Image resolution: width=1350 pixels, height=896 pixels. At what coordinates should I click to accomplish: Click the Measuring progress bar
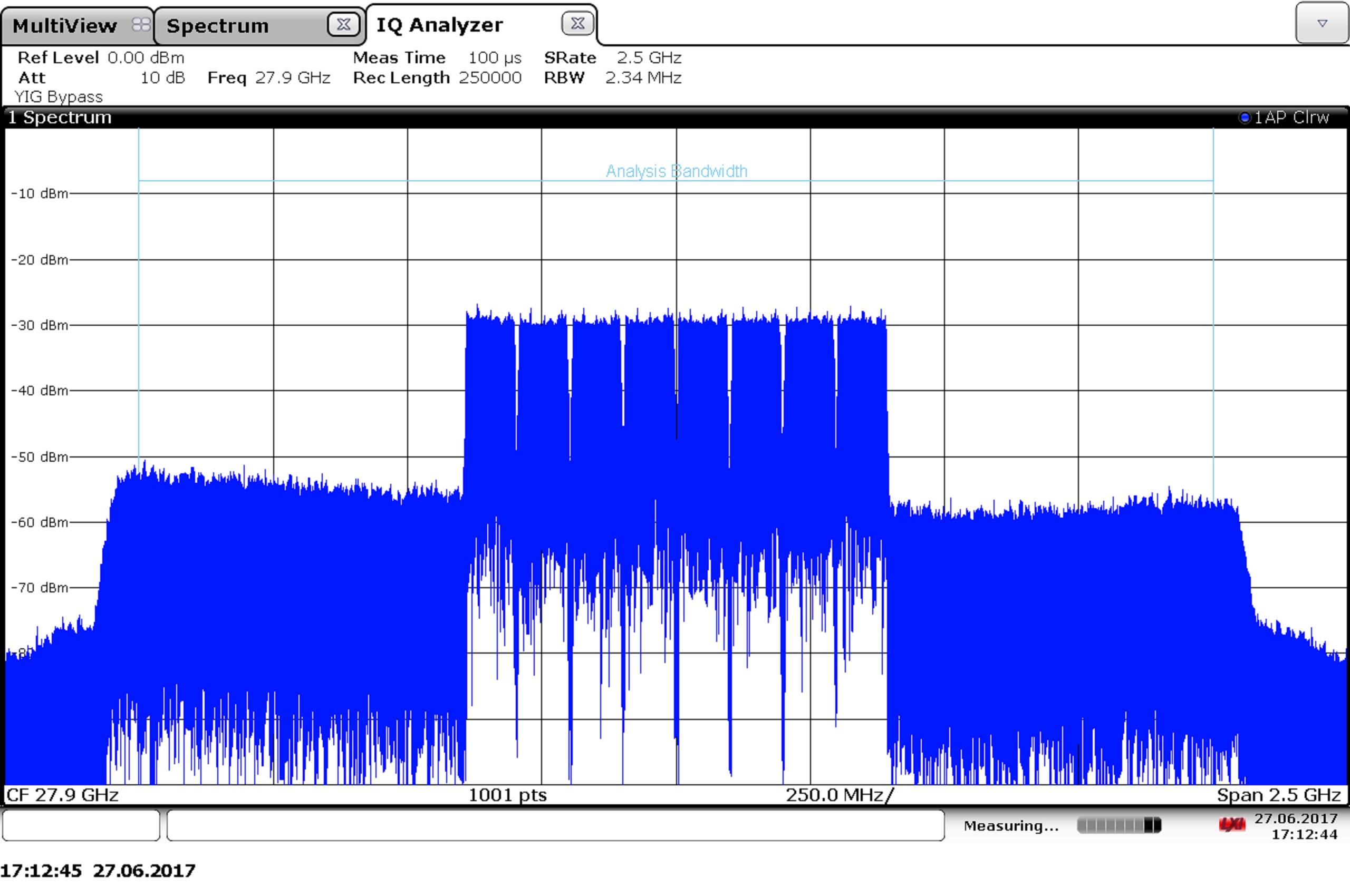pos(1118,825)
